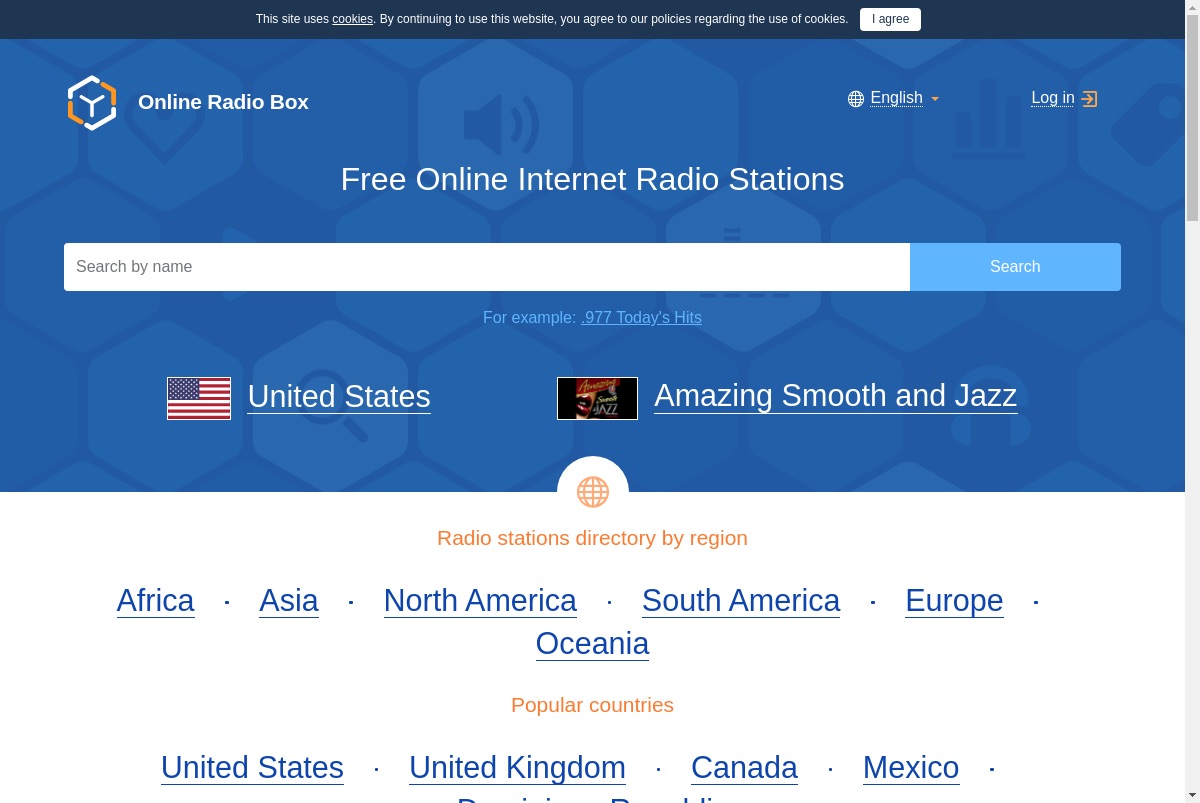Click the Popular countries heading
This screenshot has width=1200, height=803.
point(592,705)
